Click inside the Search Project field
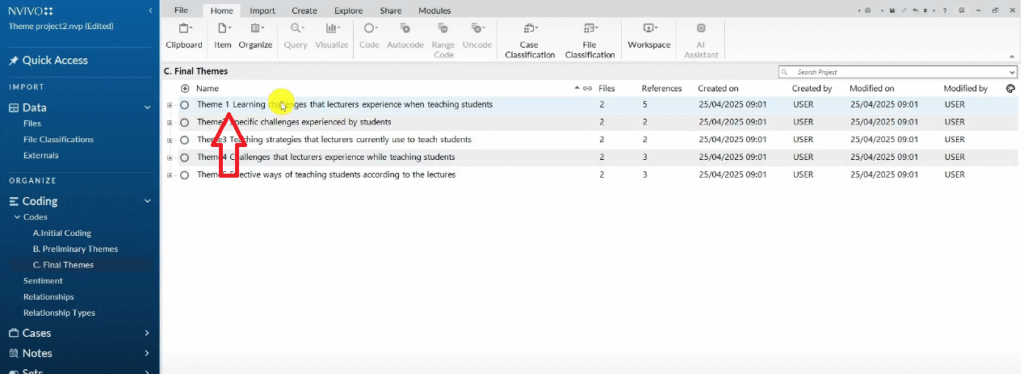The height and width of the screenshot is (374, 1024). click(897, 72)
